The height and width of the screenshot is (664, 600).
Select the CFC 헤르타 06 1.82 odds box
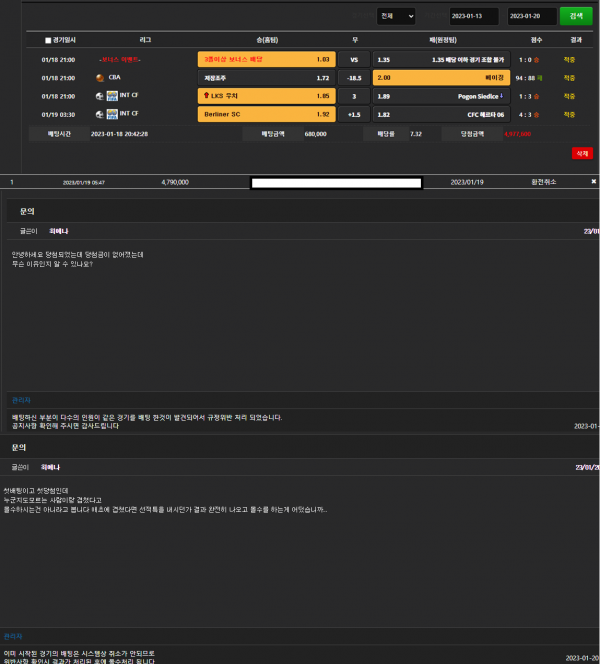441,114
